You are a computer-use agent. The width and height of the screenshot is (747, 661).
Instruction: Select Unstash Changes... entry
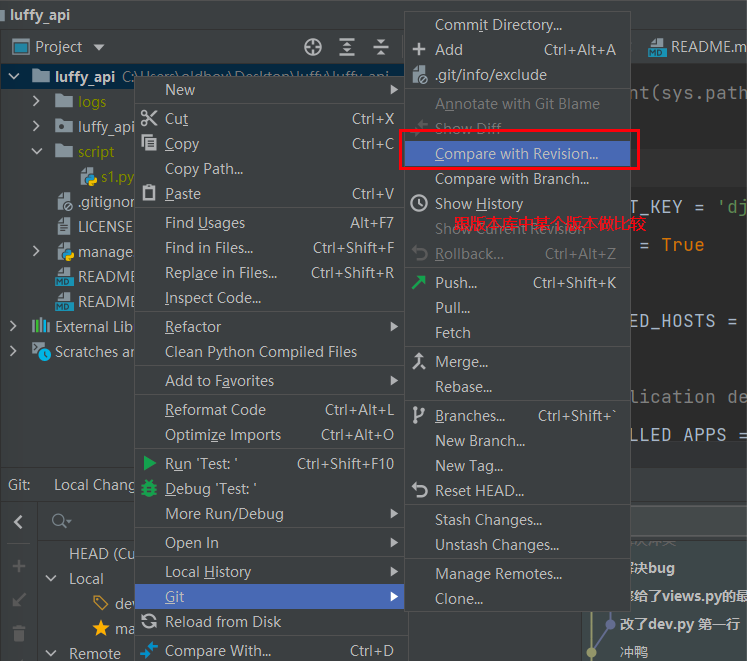click(517, 545)
